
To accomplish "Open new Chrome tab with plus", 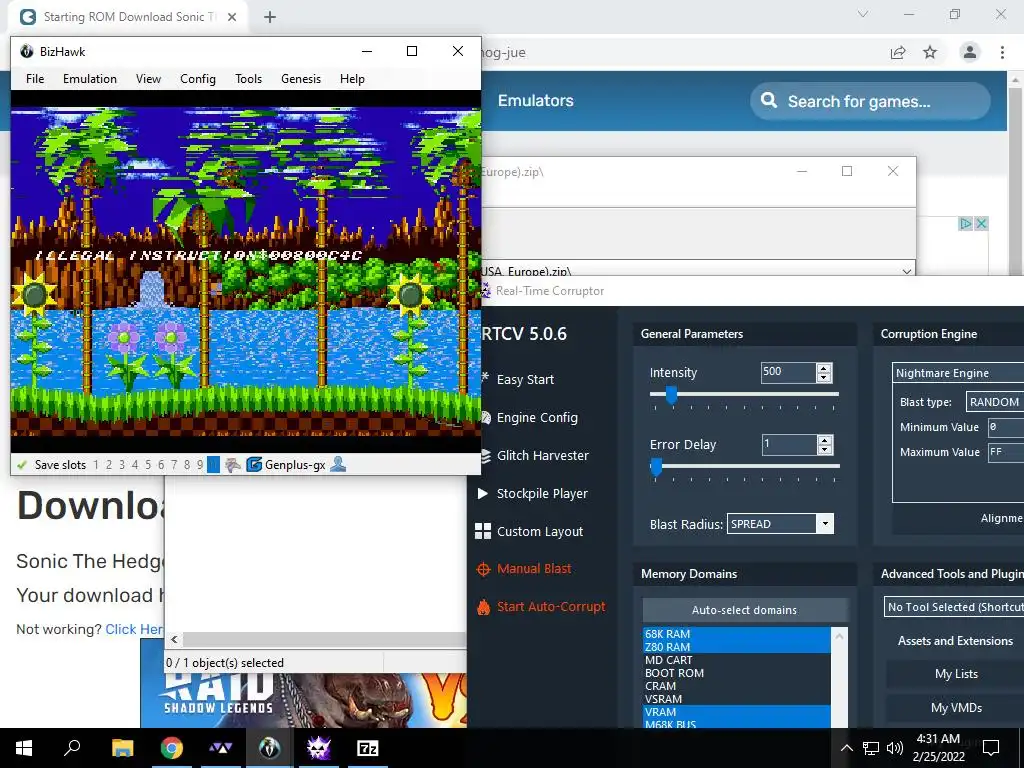I will (270, 17).
